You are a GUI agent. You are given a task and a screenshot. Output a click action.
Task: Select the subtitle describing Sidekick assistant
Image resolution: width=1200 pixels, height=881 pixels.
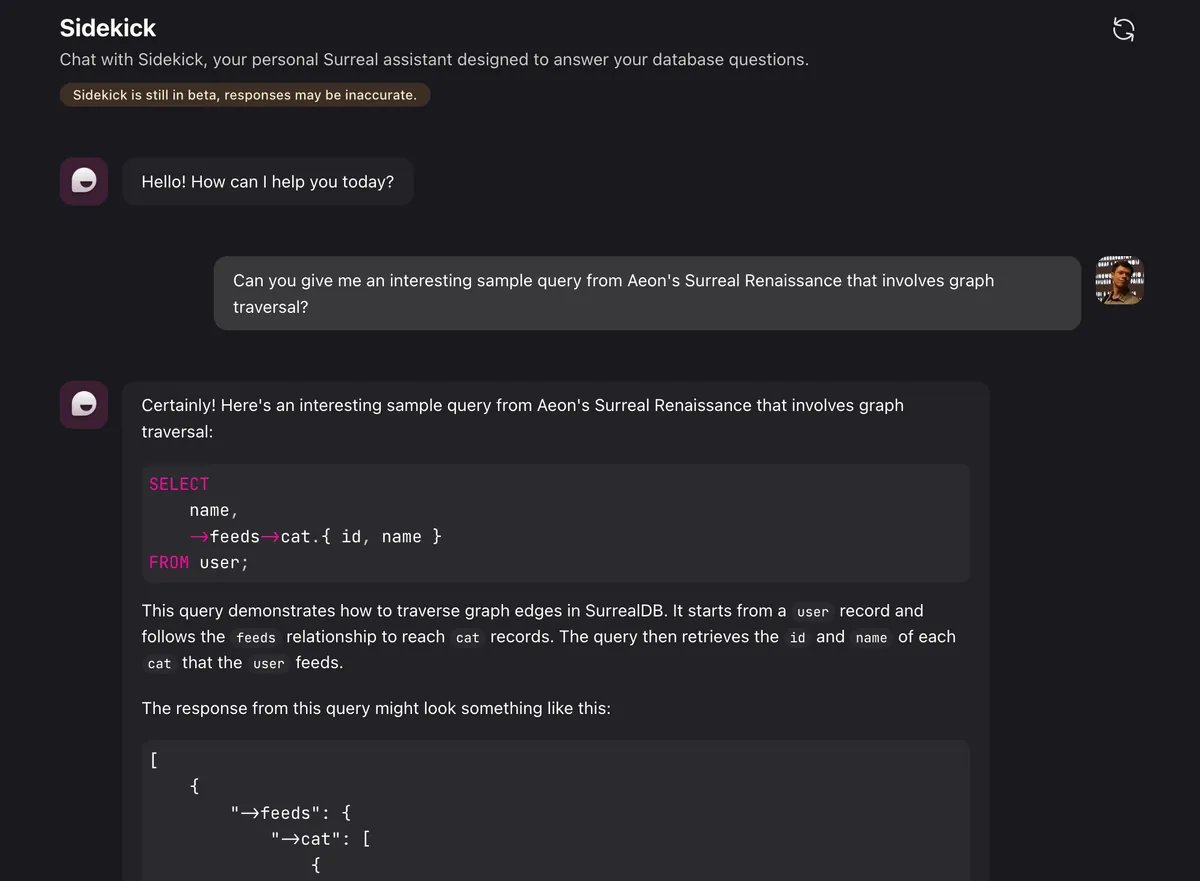(x=434, y=59)
